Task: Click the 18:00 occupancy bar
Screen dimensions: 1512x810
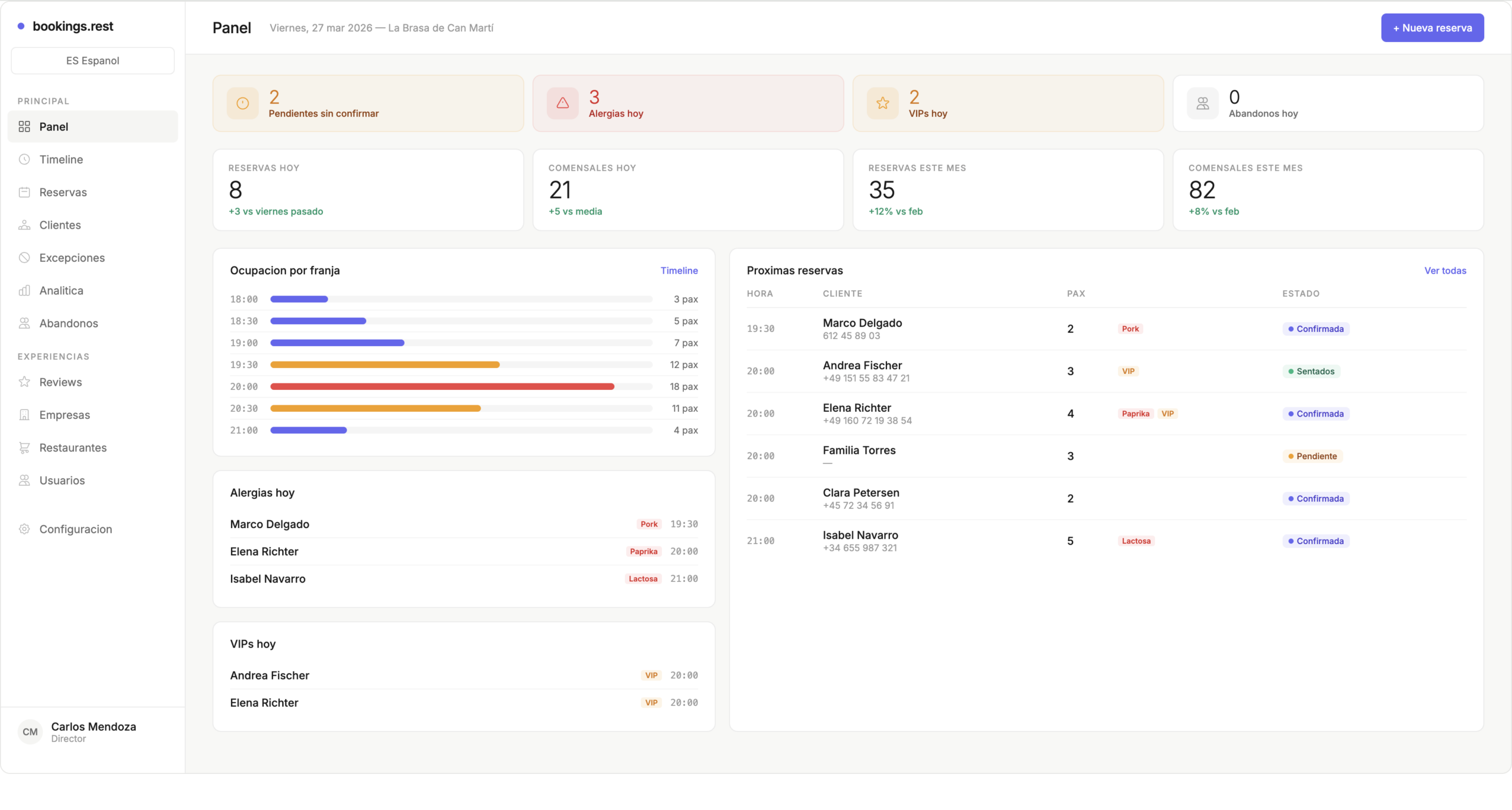Action: tap(299, 300)
